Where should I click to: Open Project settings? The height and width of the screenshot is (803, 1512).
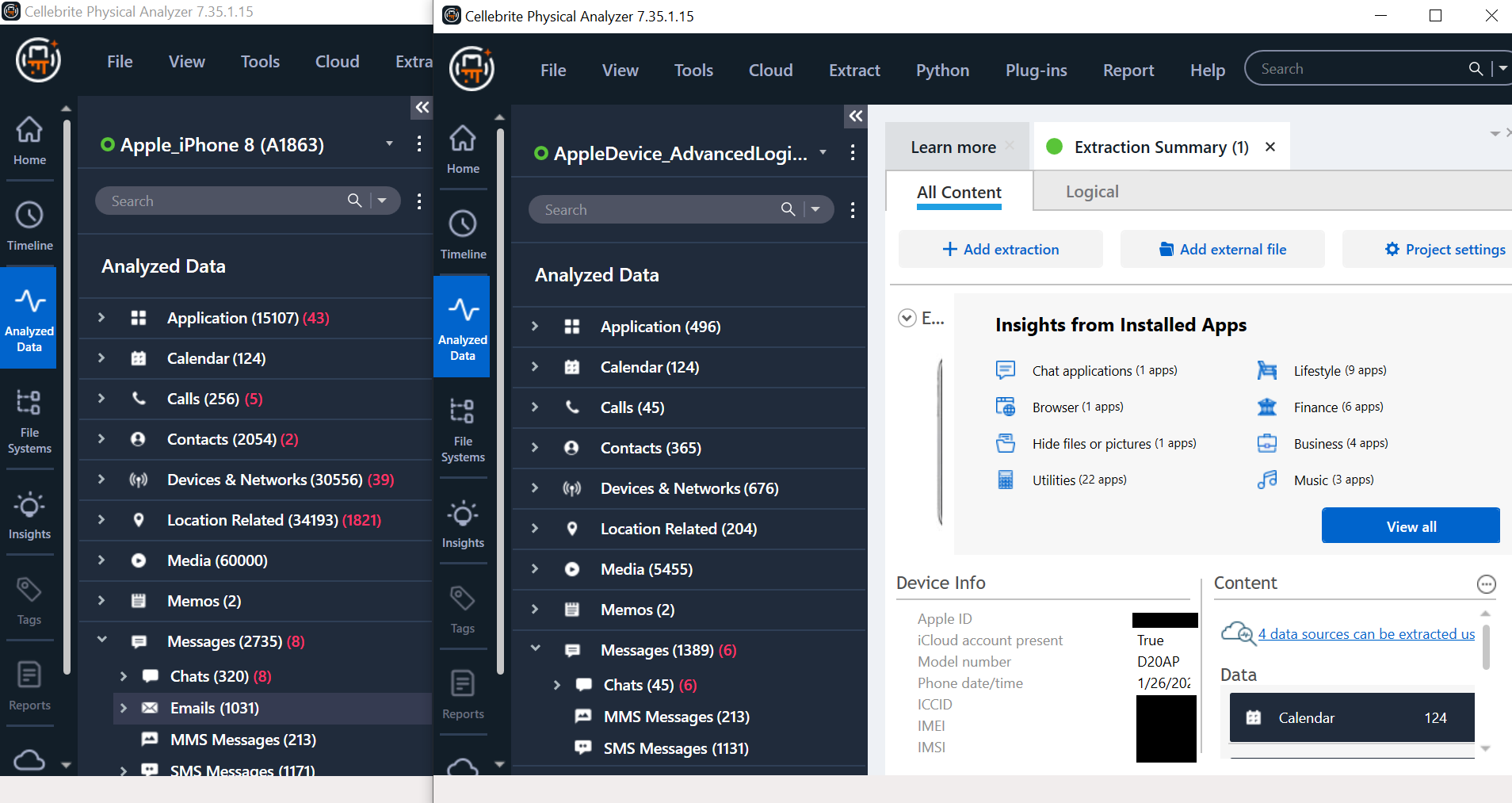[x=1444, y=249]
